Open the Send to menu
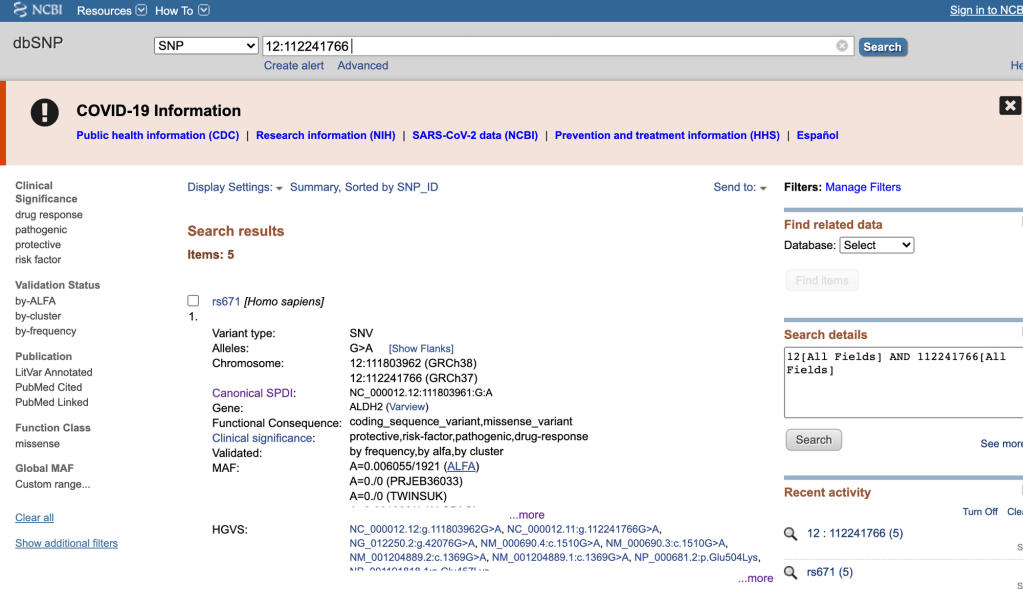The height and width of the screenshot is (589, 1023). tap(740, 187)
